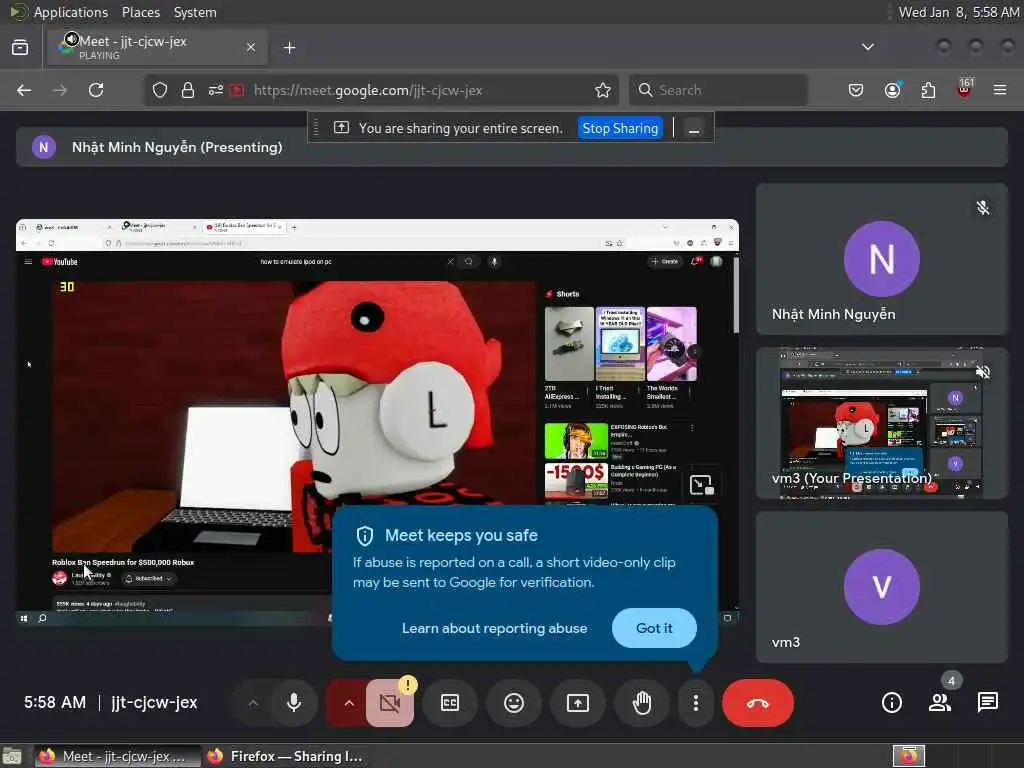
Task: Toggle closed captions button
Action: 450,703
